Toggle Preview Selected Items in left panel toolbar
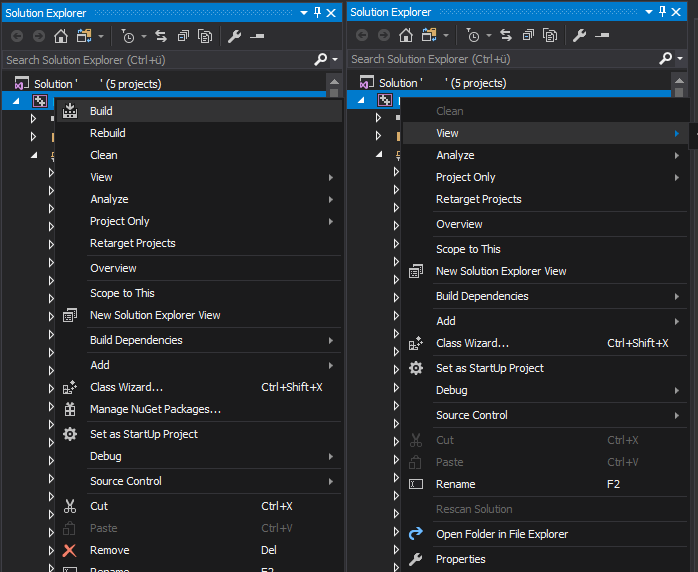698x572 pixels. pos(257,36)
